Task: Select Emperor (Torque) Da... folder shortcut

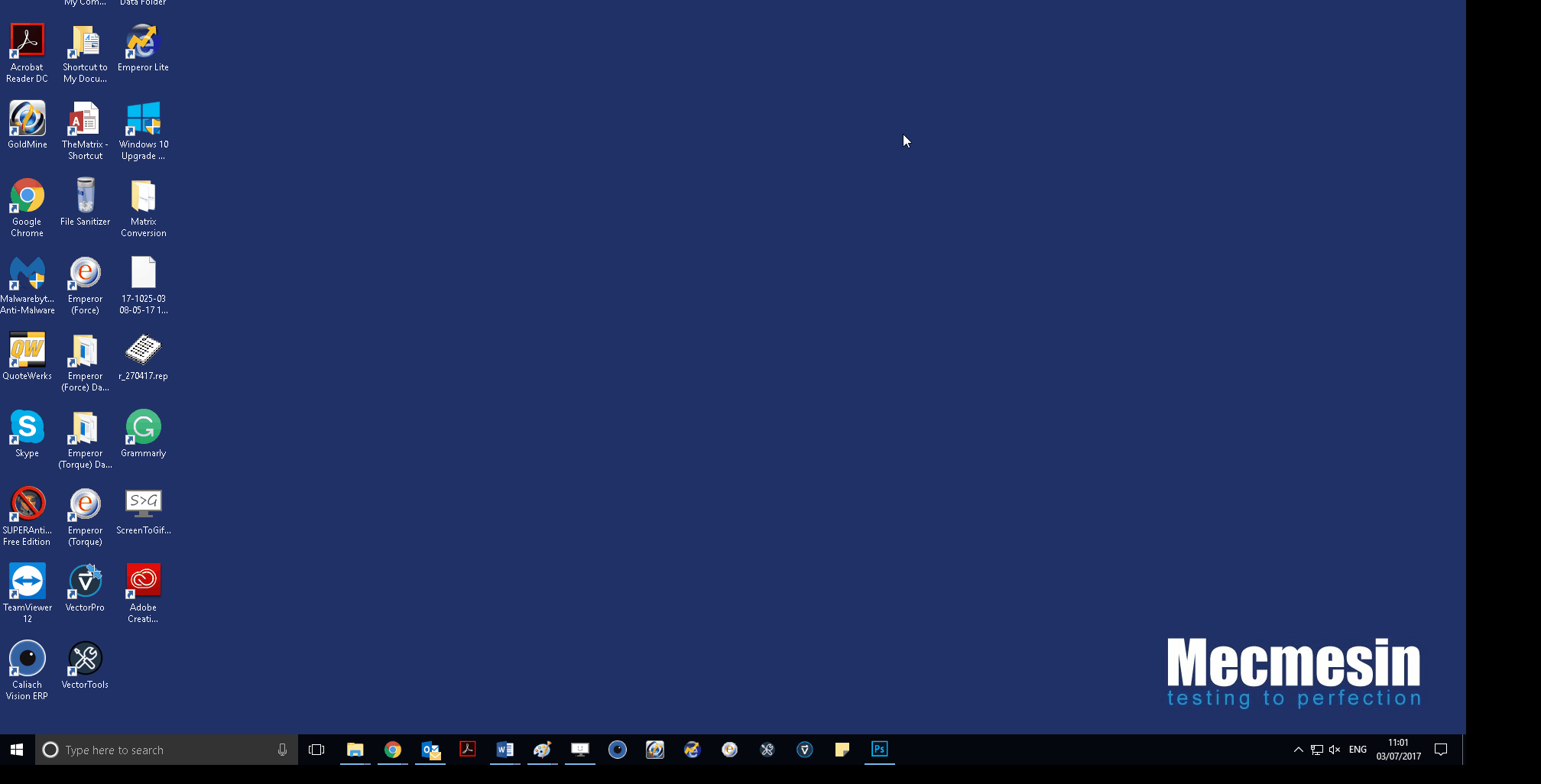Action: coord(85,439)
